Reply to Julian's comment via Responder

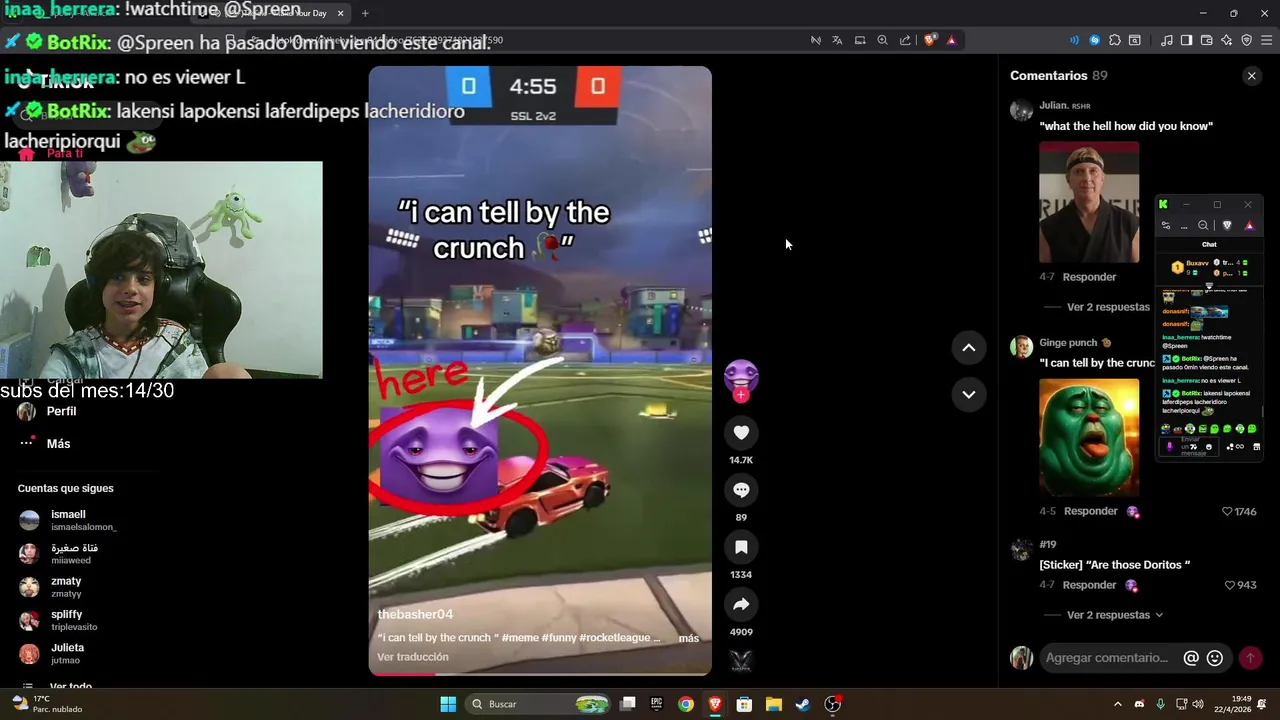click(x=1089, y=277)
